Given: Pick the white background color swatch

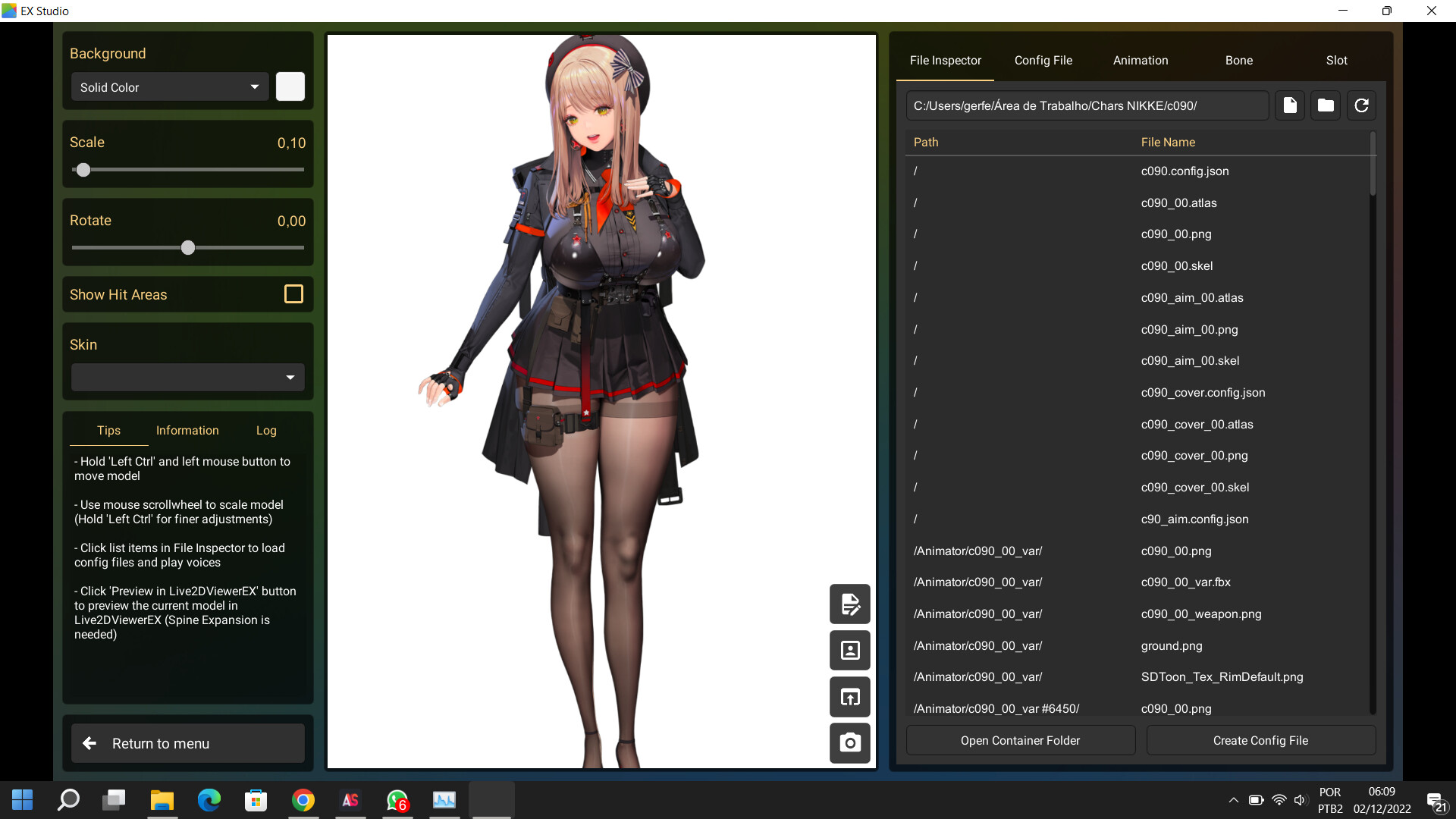Looking at the screenshot, I should (x=290, y=86).
